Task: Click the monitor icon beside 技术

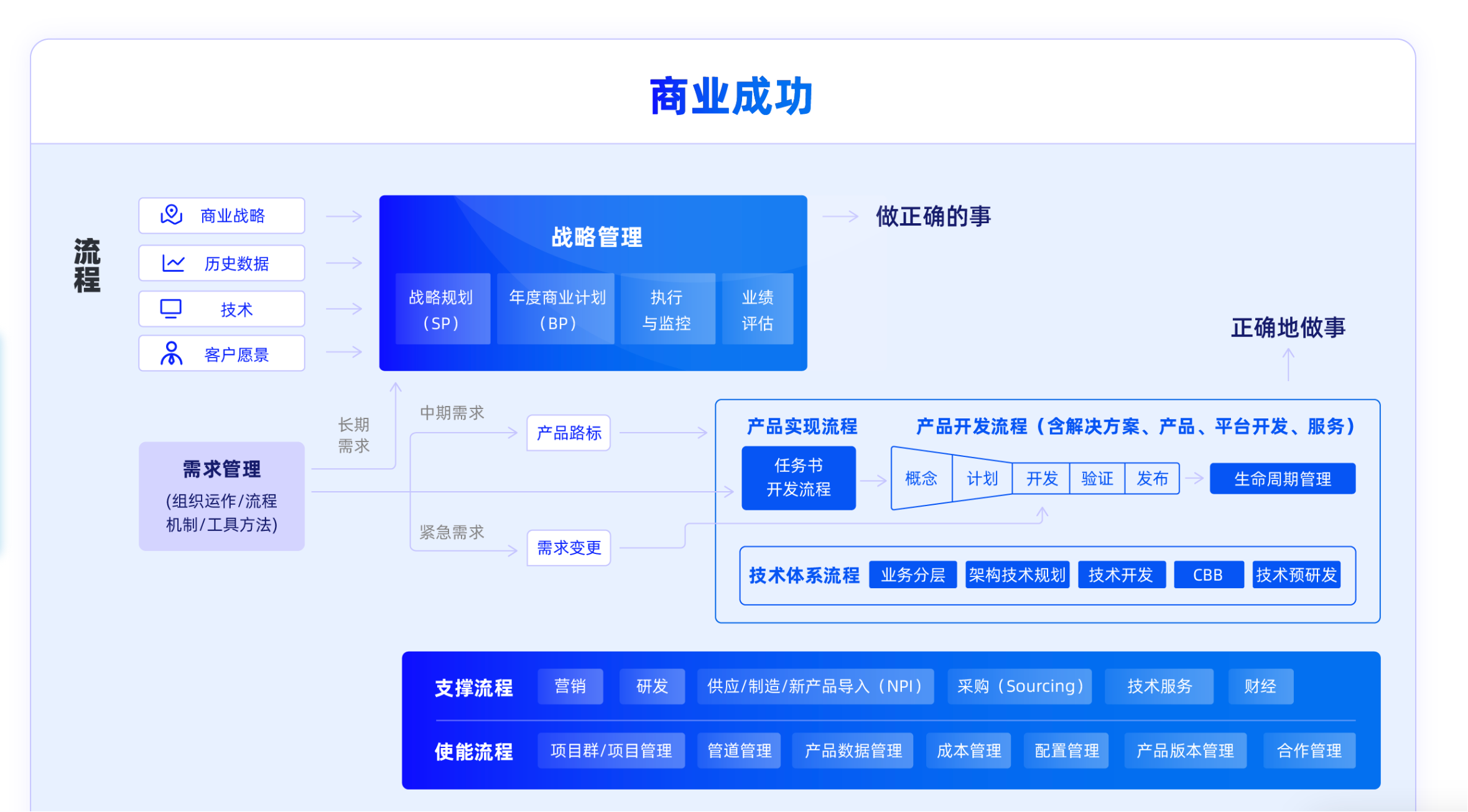Action: point(171,309)
